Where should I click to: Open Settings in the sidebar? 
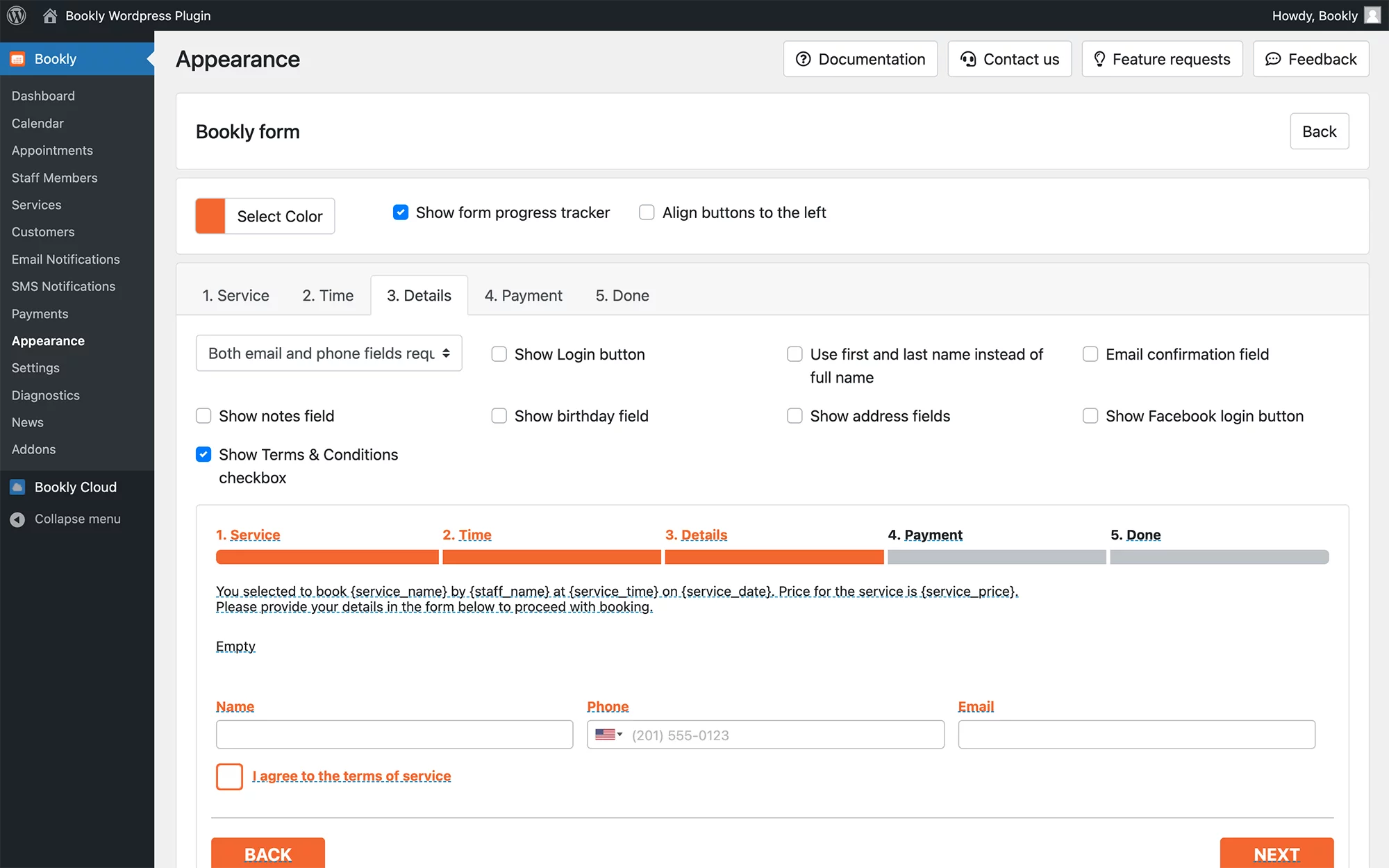(x=35, y=368)
